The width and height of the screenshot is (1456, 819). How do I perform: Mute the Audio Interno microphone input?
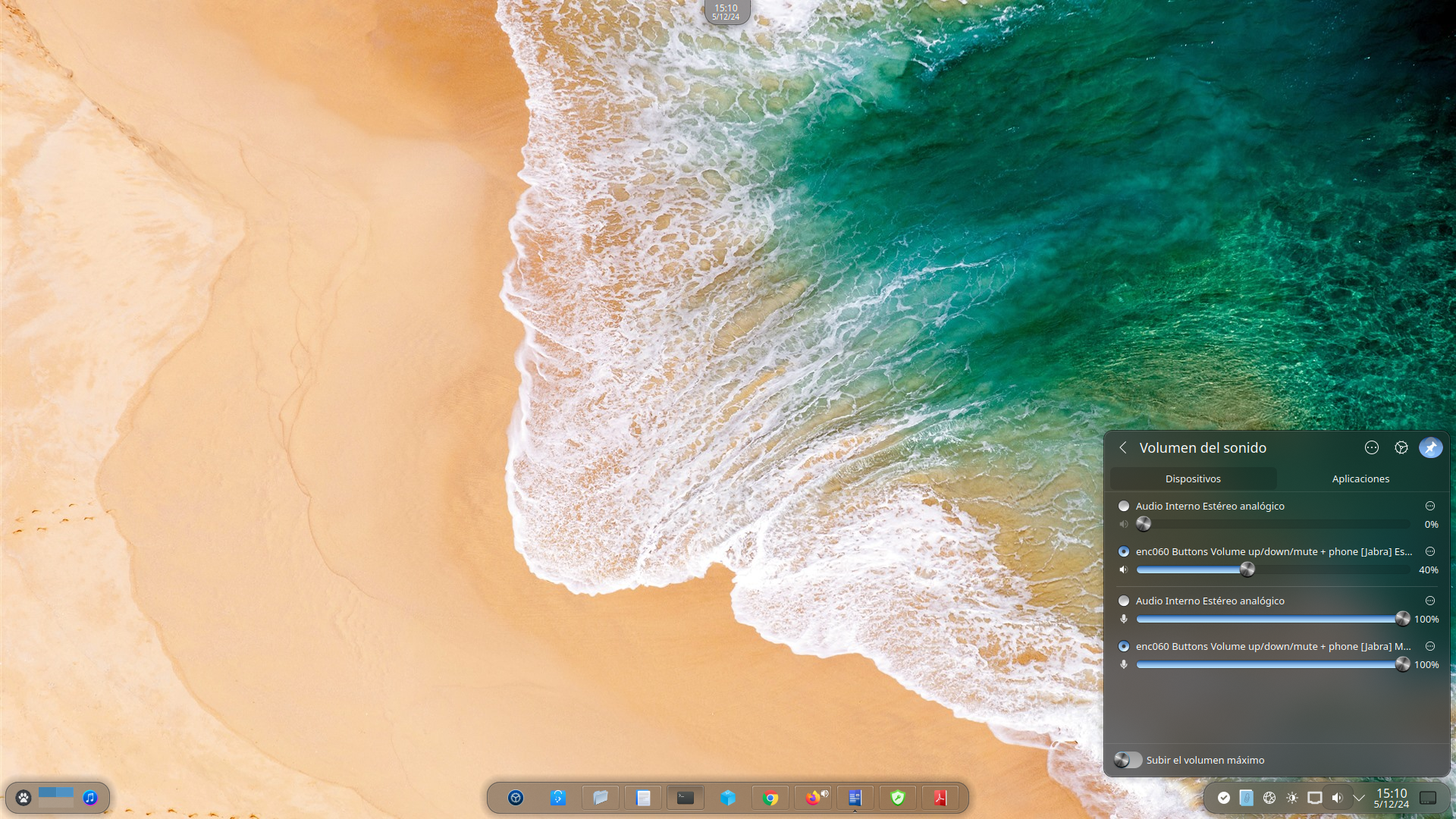(1124, 619)
